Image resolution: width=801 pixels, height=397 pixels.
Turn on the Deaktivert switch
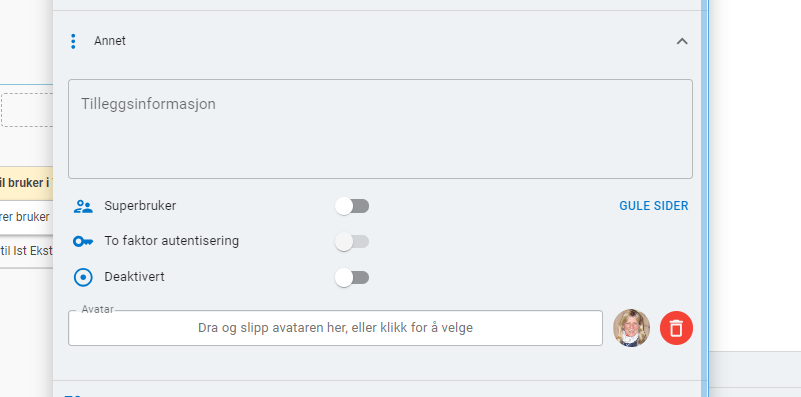point(351,277)
